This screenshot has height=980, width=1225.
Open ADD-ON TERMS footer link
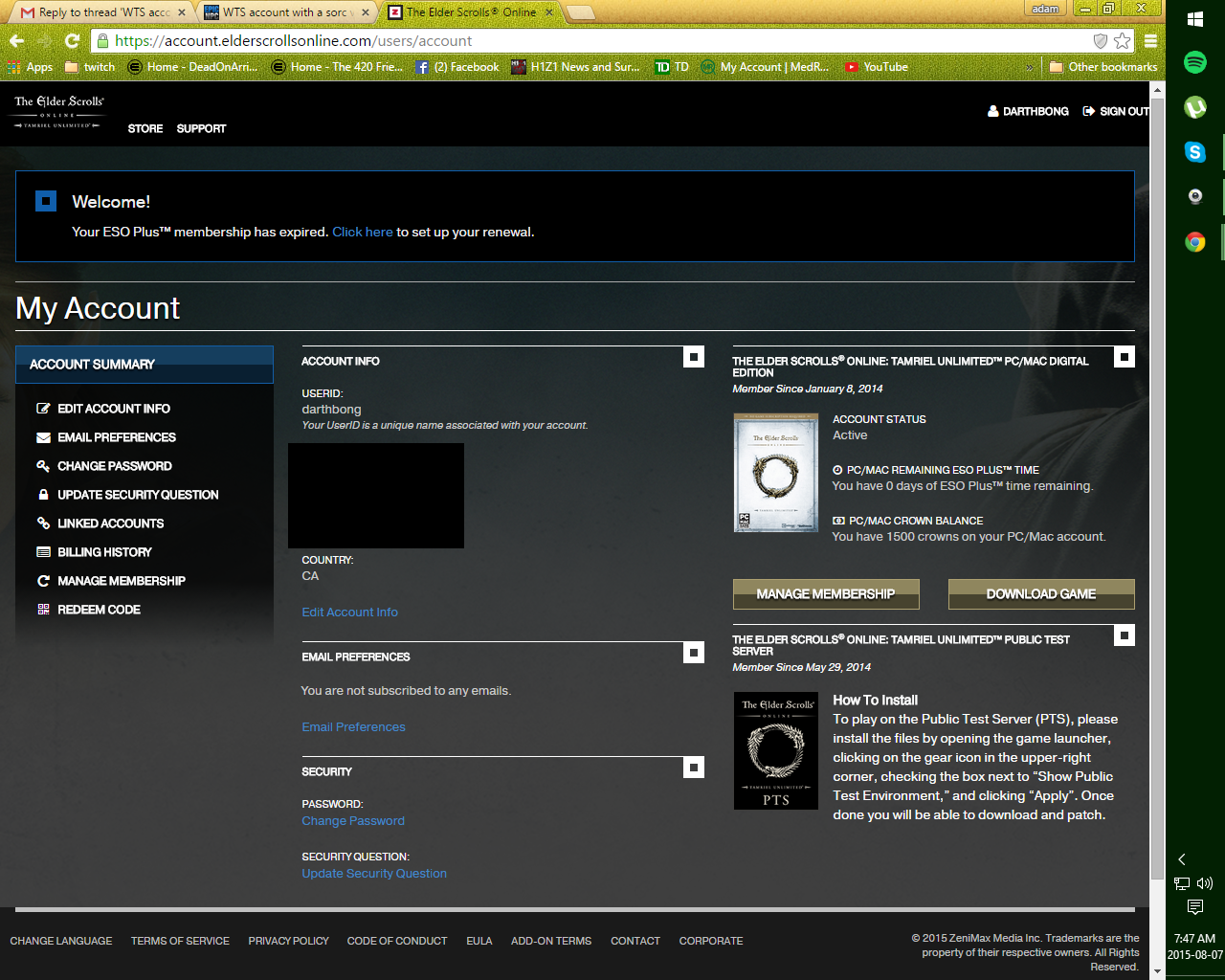point(551,942)
